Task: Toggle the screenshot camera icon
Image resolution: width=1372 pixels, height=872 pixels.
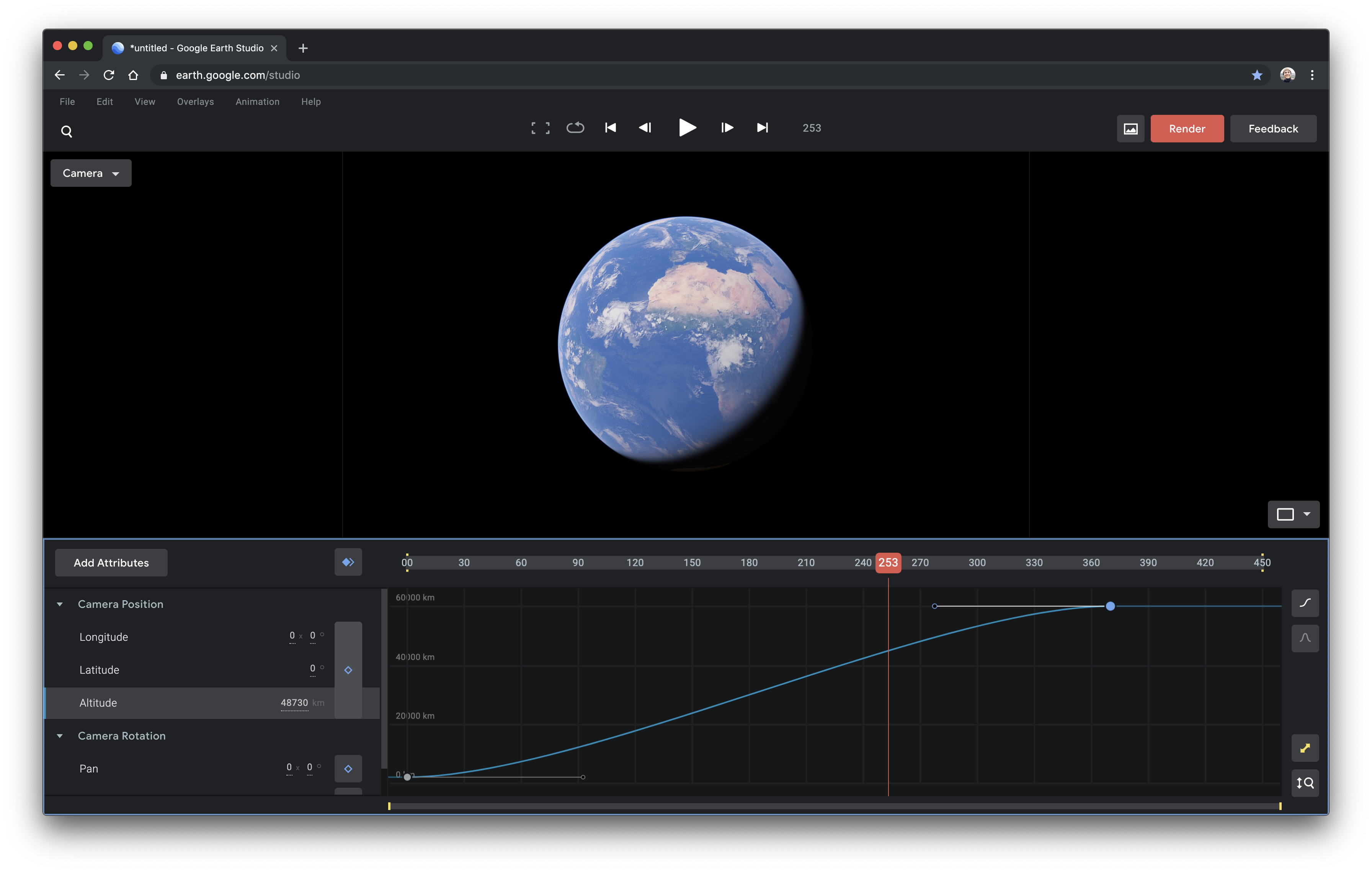Action: pyautogui.click(x=1130, y=128)
